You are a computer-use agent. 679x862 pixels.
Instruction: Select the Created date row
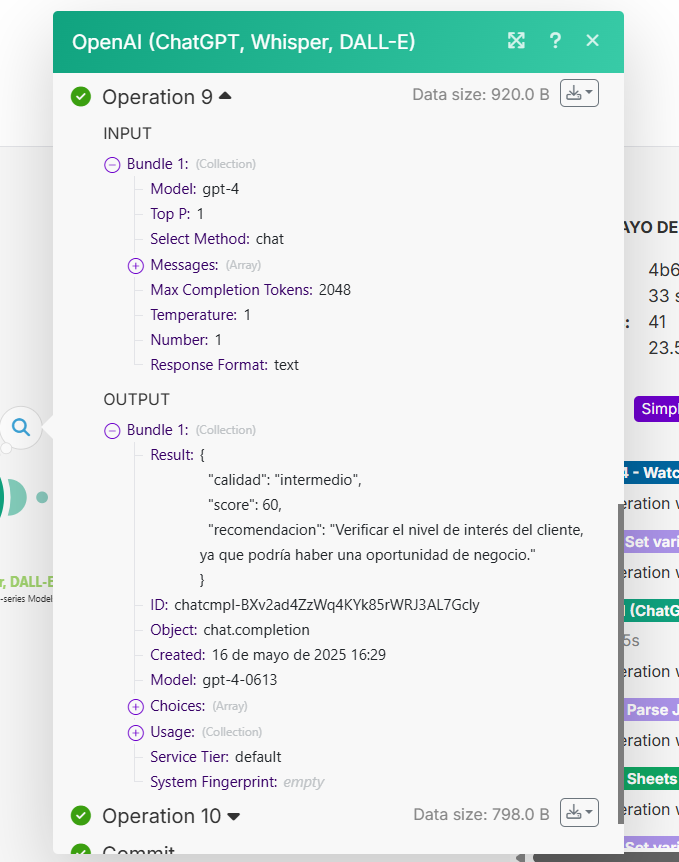pyautogui.click(x=268, y=655)
